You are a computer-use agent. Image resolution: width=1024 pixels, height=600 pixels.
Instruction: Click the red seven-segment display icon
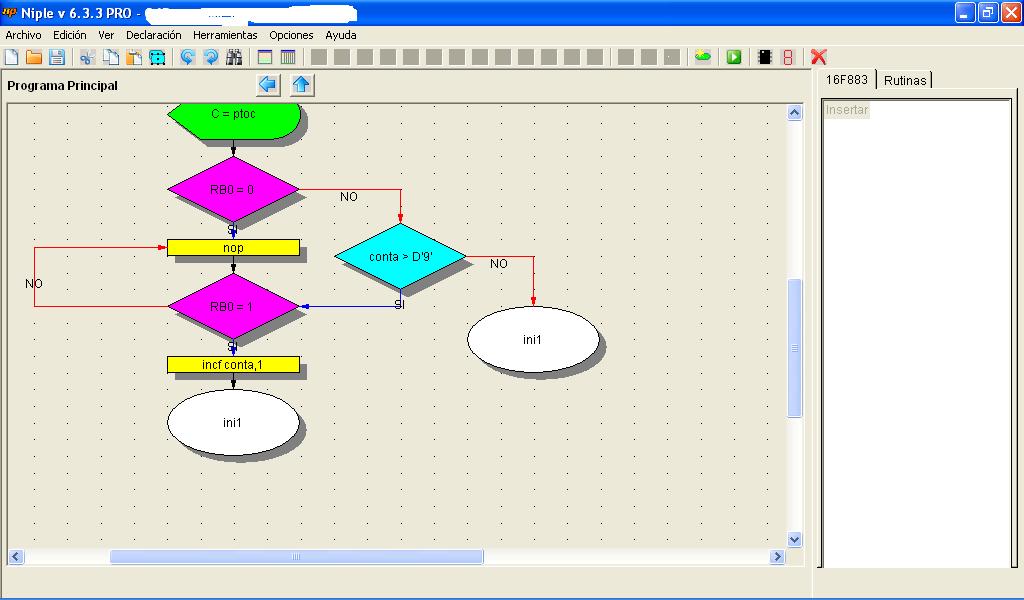pos(788,57)
